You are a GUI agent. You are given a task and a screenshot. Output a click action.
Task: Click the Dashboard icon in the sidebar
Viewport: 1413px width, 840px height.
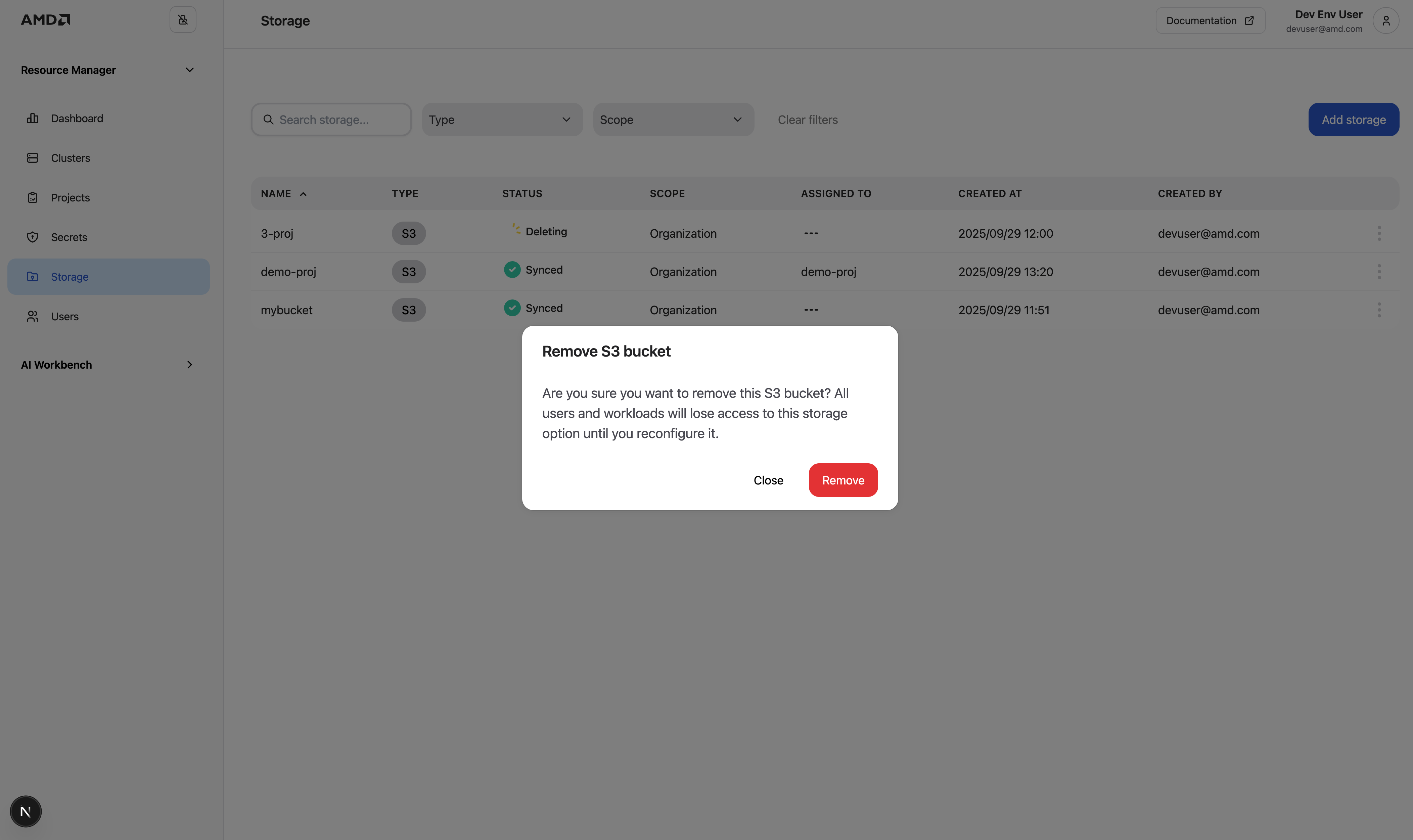(32, 118)
